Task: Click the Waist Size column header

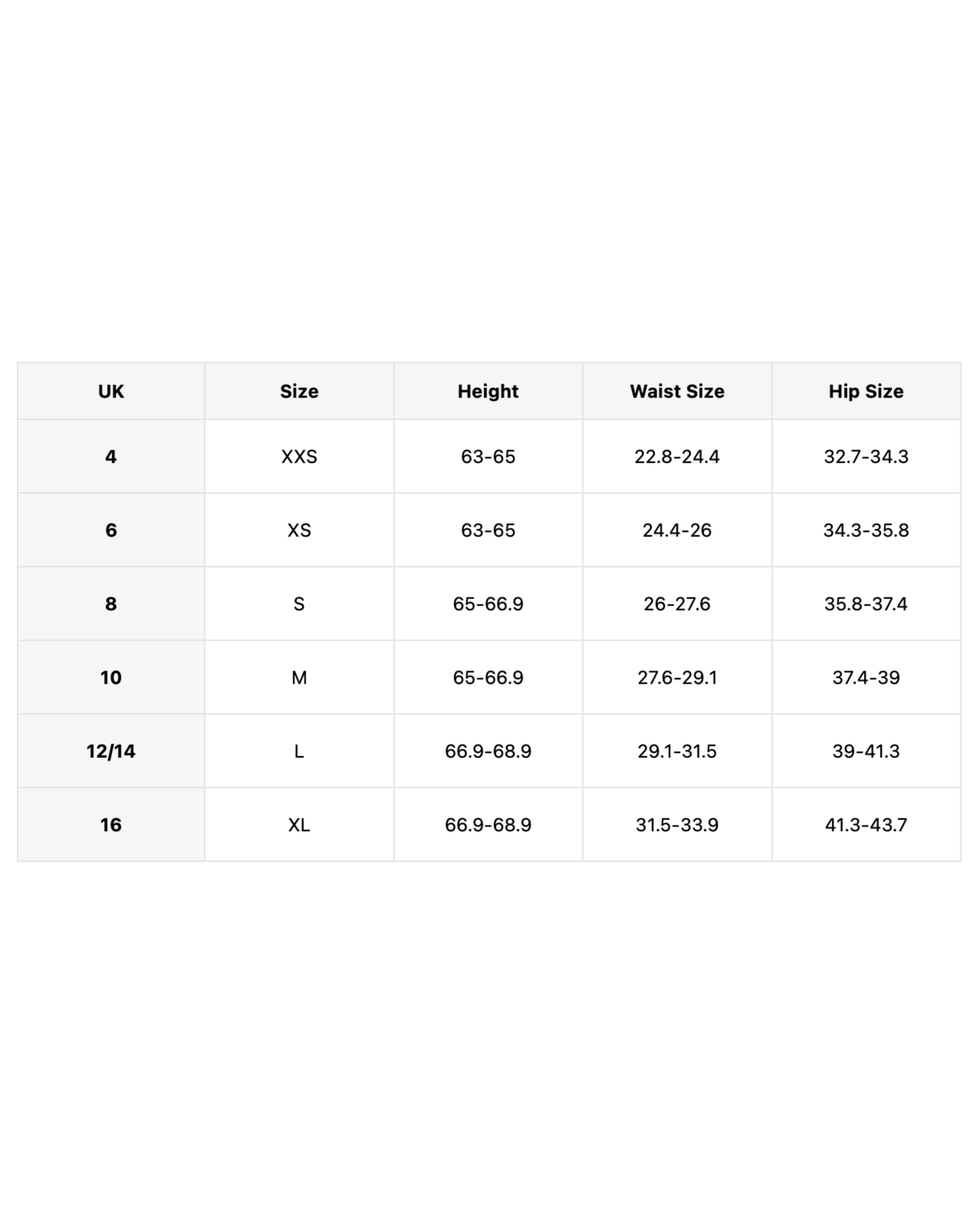Action: (x=677, y=391)
